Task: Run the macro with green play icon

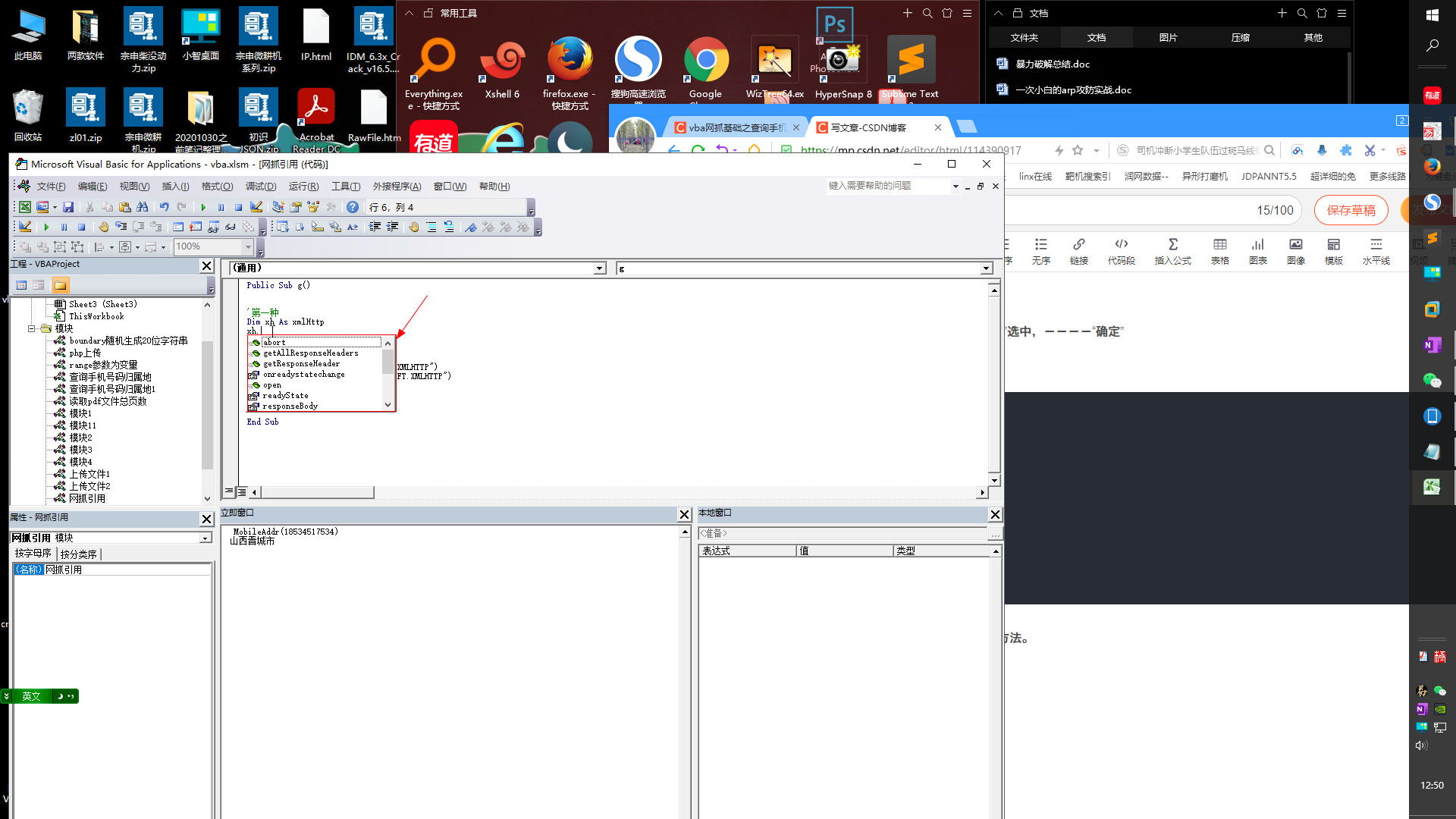Action: (x=203, y=207)
